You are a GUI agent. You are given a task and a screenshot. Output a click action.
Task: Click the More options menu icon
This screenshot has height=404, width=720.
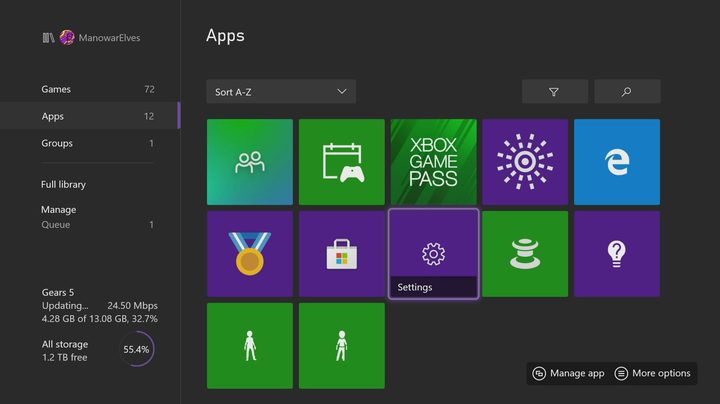point(621,373)
